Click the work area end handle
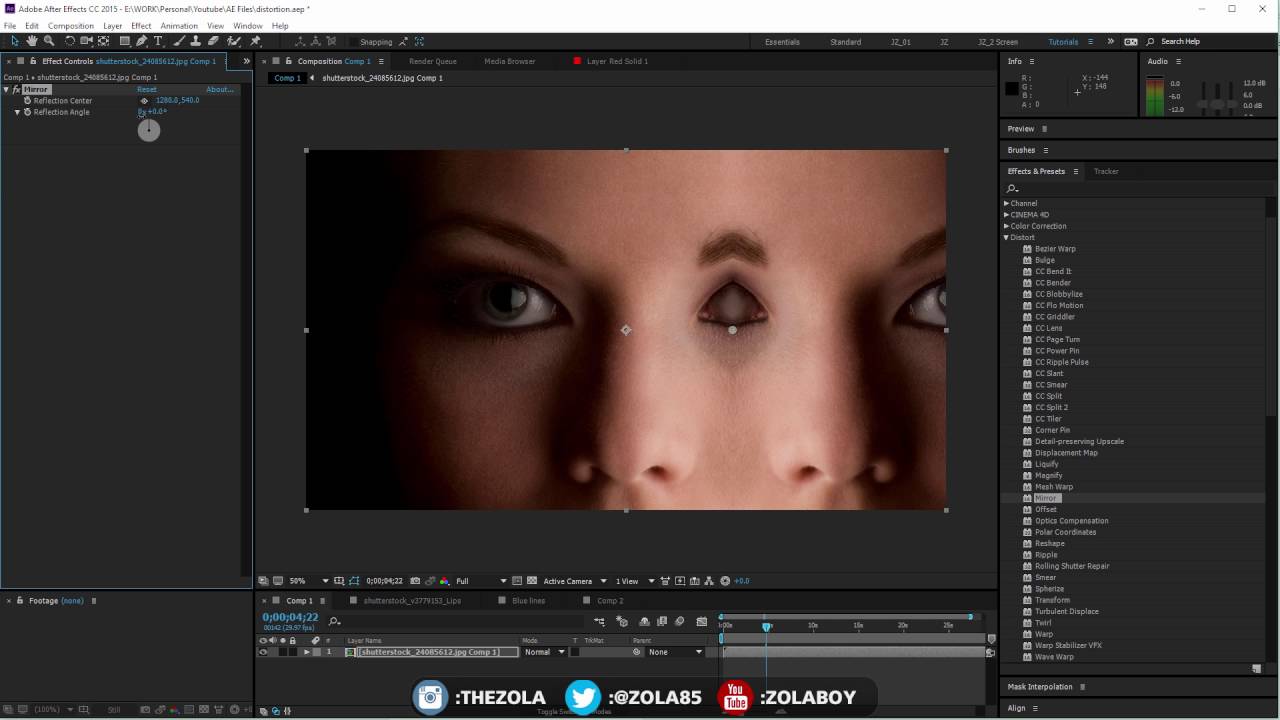Screen dimensions: 1280x720 tap(970, 616)
